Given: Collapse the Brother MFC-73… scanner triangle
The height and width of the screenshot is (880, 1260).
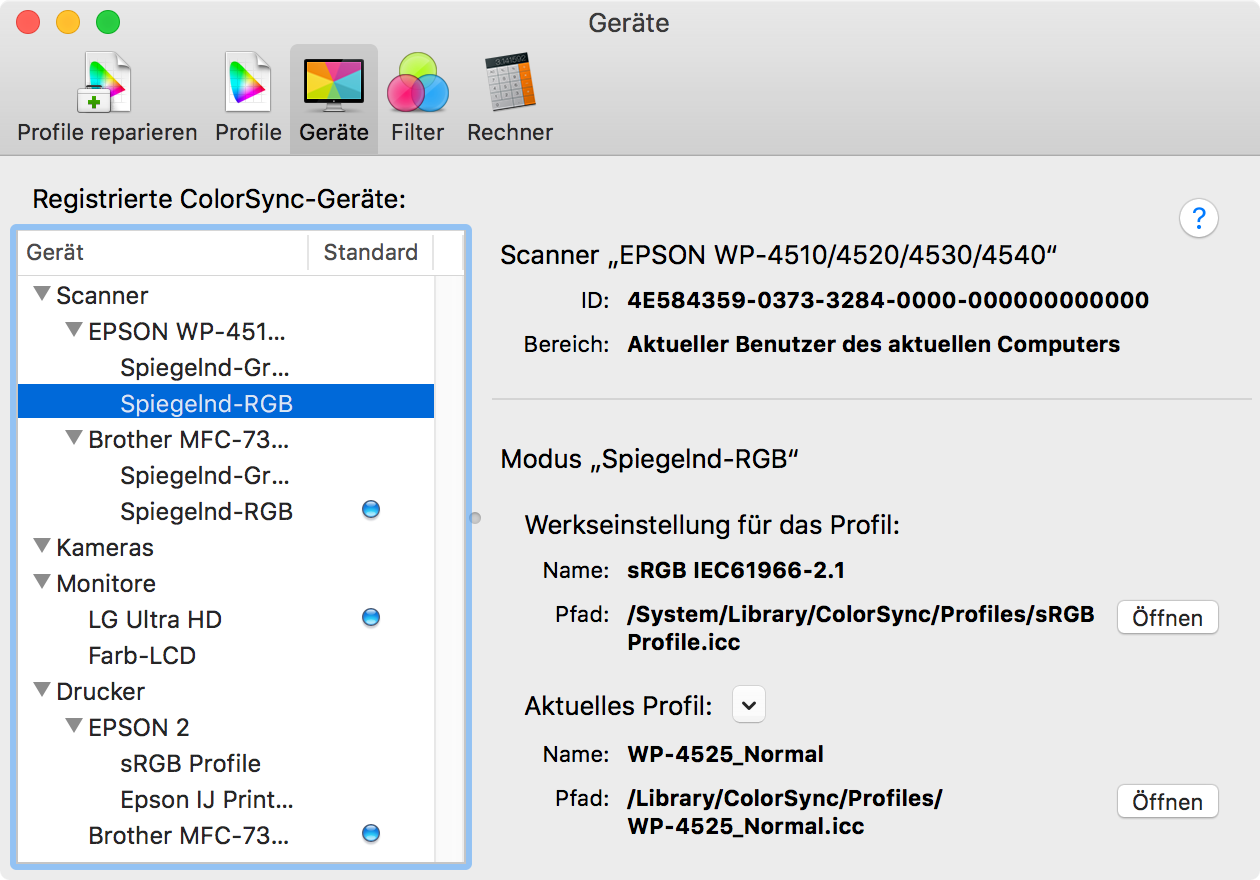Looking at the screenshot, I should coord(74,438).
